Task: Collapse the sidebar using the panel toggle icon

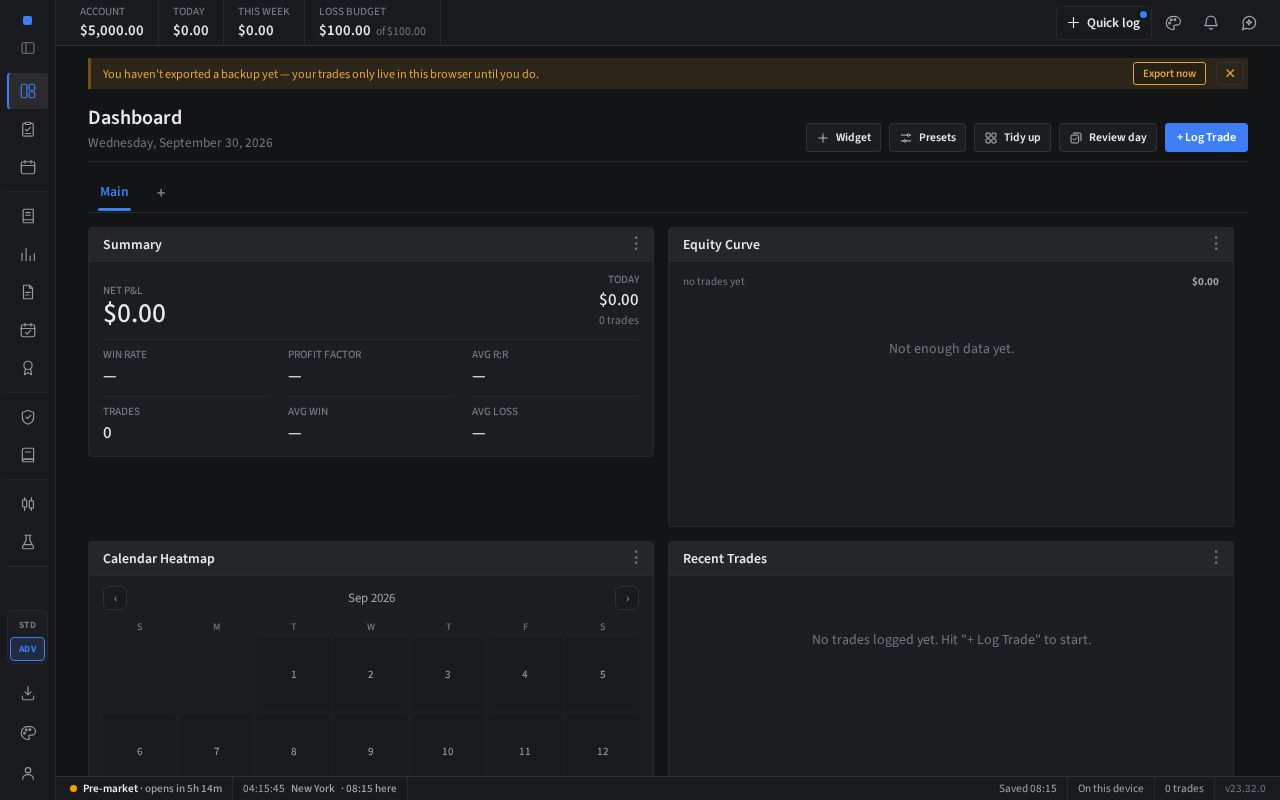Action: 28,48
